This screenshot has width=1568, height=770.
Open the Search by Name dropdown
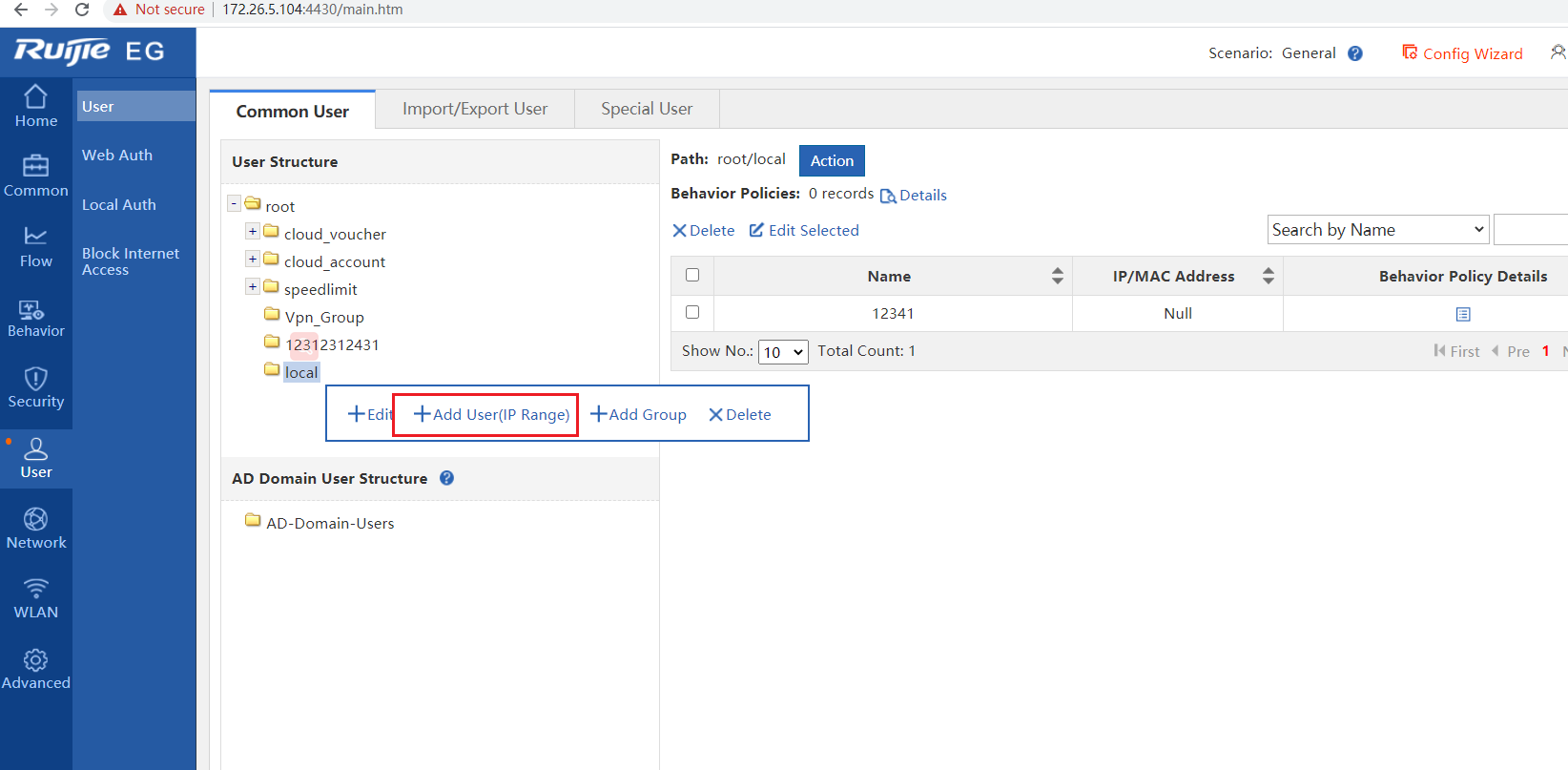(1377, 230)
